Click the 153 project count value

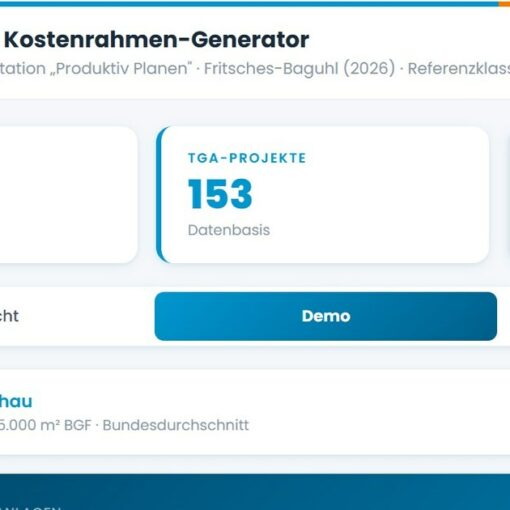point(220,194)
